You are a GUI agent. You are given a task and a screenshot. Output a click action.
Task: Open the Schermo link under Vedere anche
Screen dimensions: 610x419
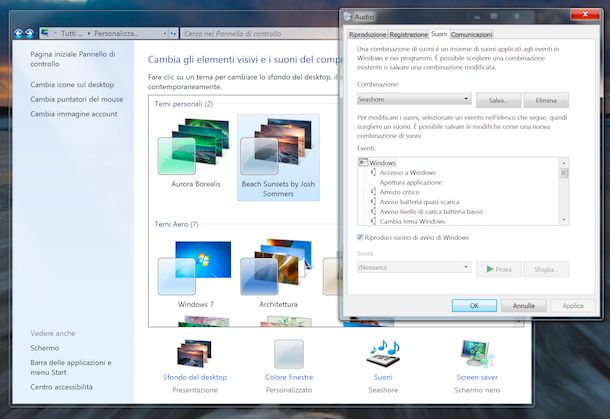click(x=45, y=348)
